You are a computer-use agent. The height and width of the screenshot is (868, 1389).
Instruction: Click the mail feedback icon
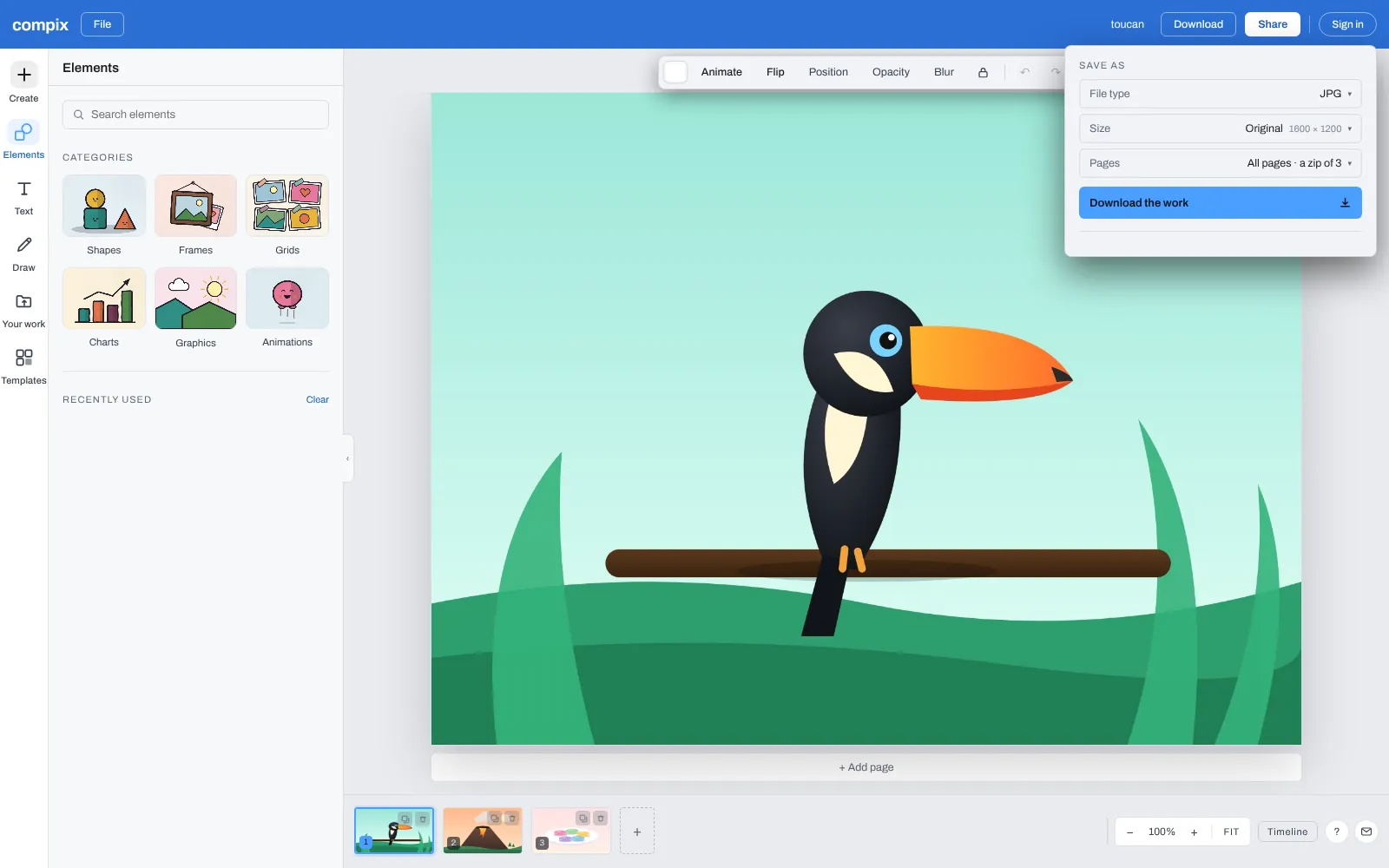(1366, 832)
